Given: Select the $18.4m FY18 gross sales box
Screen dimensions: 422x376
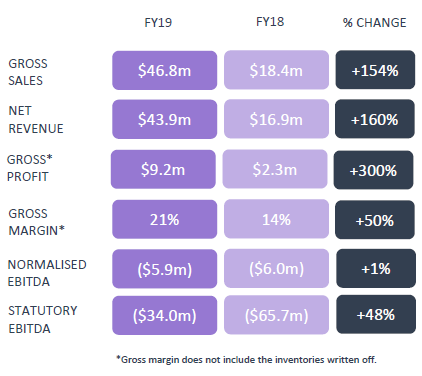Looking at the screenshot, I should point(276,70).
